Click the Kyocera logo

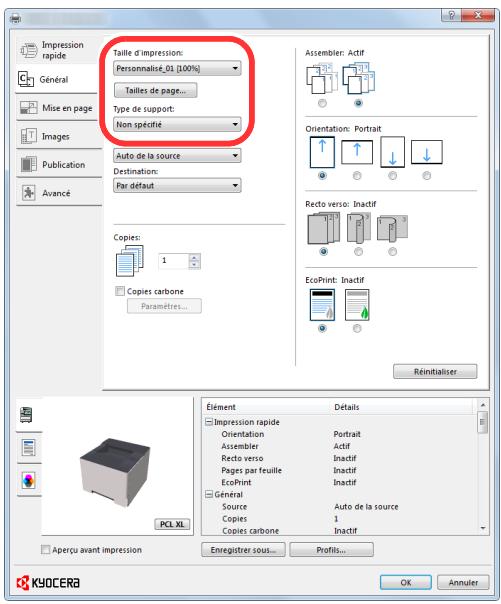click(x=48, y=583)
